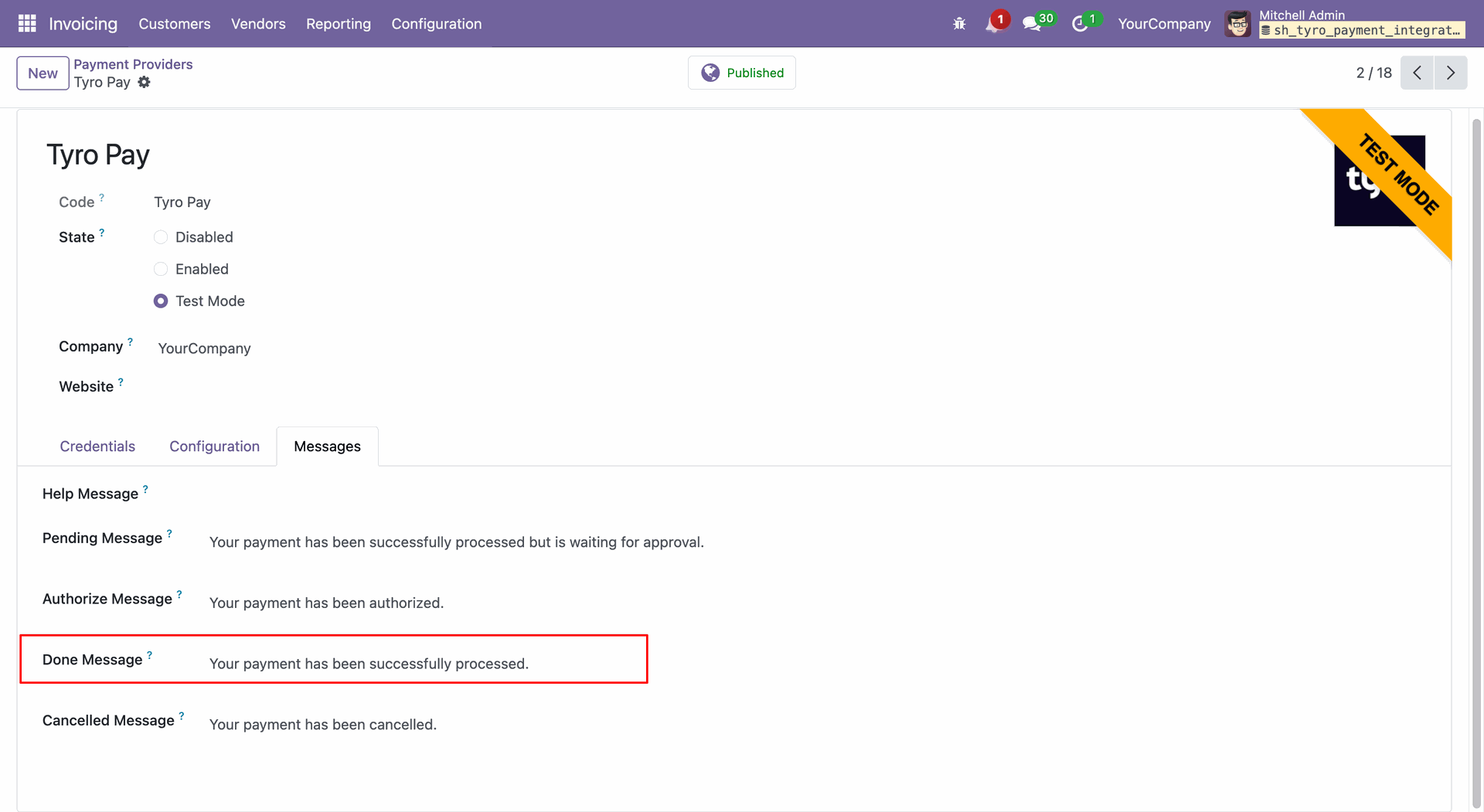
Task: Click the New button
Action: [x=43, y=73]
